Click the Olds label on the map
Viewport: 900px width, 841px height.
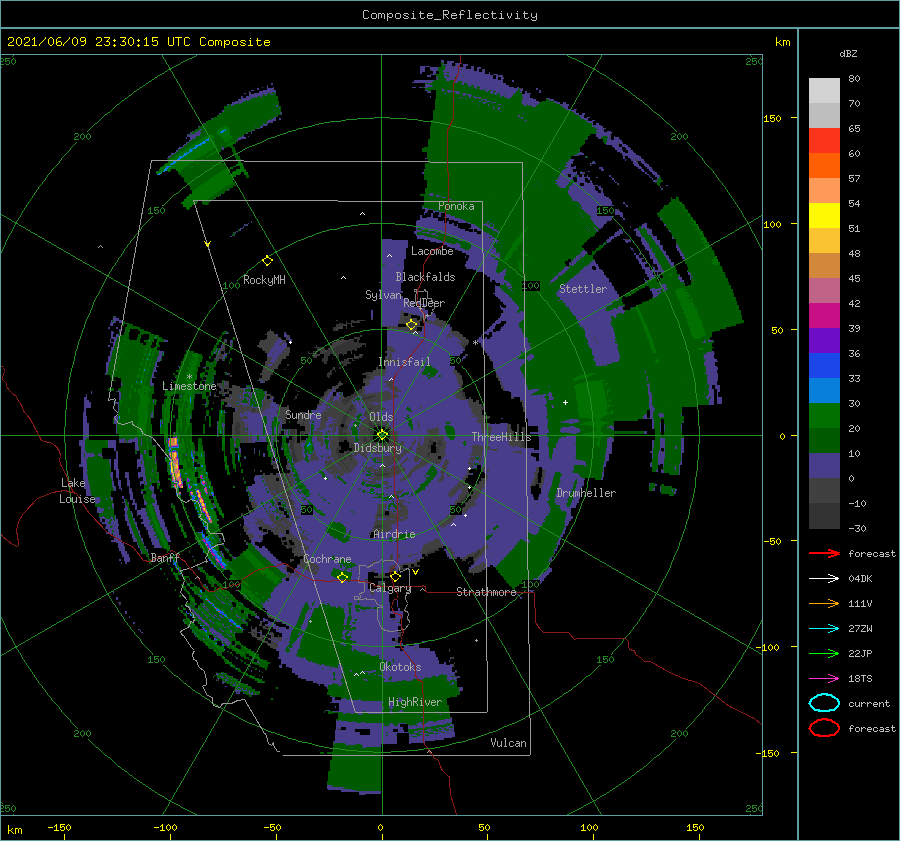(381, 417)
